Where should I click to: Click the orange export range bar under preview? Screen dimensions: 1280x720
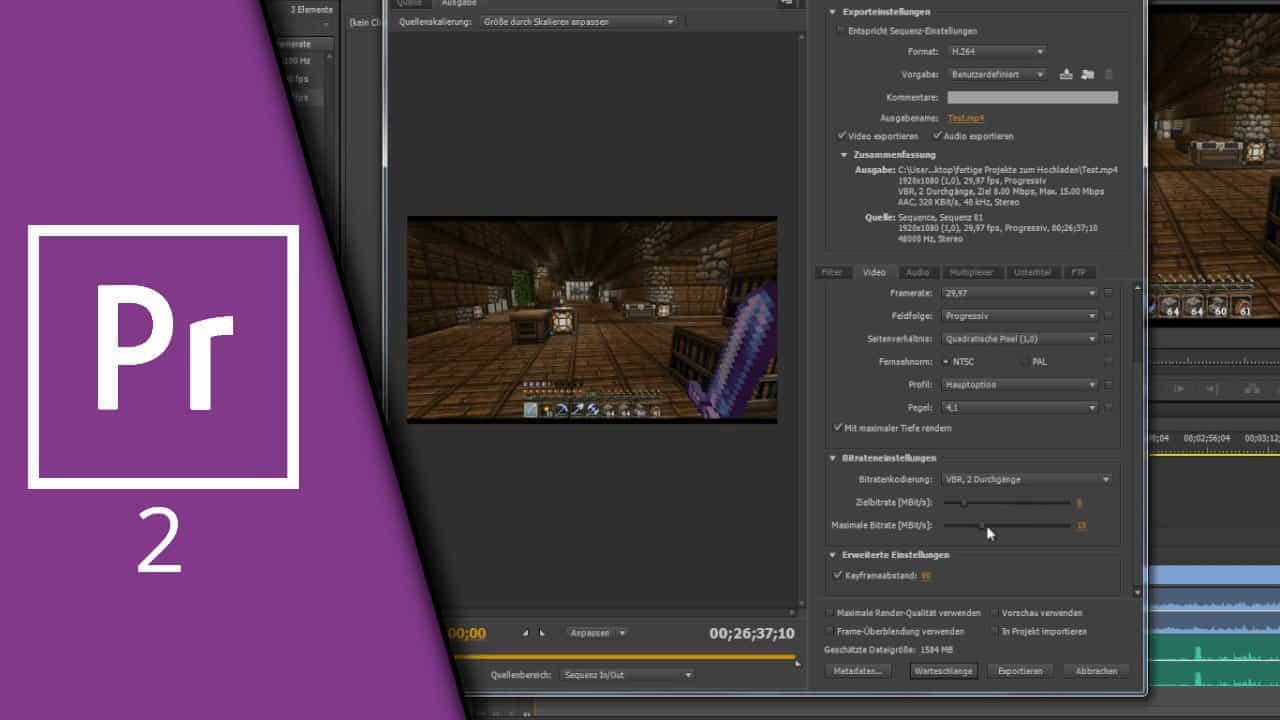[625, 657]
